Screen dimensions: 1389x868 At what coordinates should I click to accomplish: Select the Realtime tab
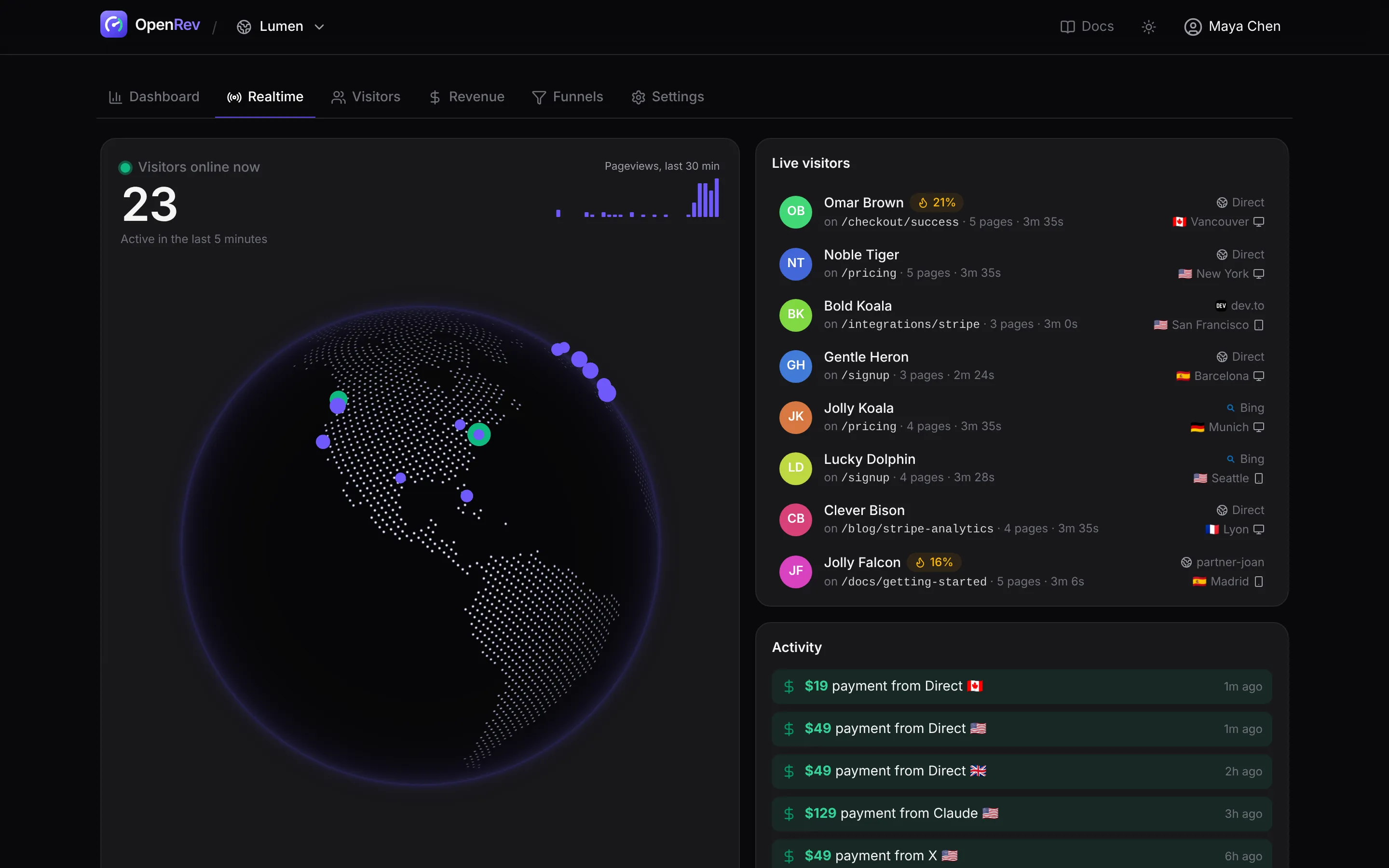point(265,97)
